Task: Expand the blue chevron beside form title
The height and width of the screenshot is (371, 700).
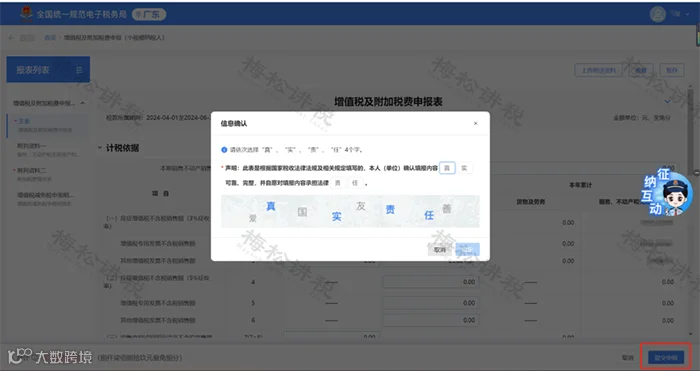Action: pyautogui.click(x=667, y=102)
